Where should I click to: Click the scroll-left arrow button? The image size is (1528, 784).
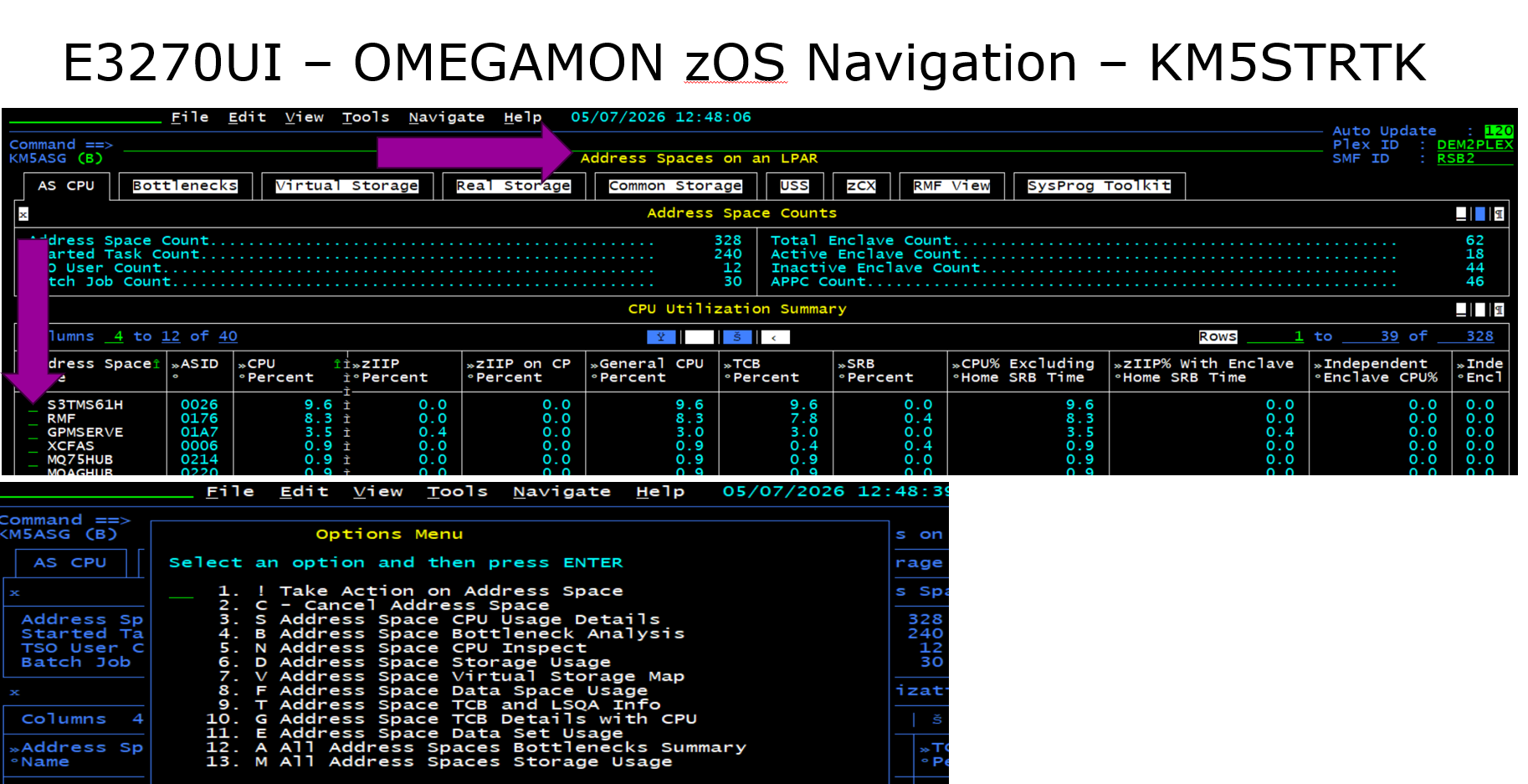[x=775, y=336]
